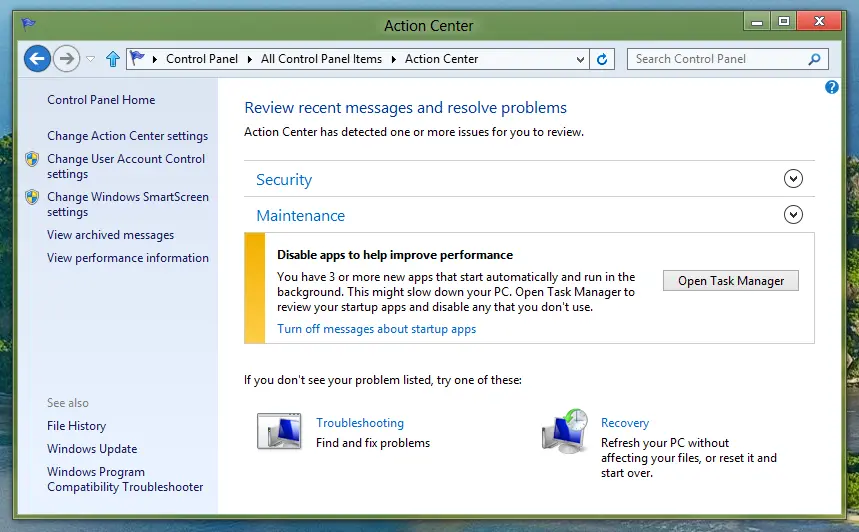Click the Troubleshooting computer icon

pyautogui.click(x=279, y=431)
